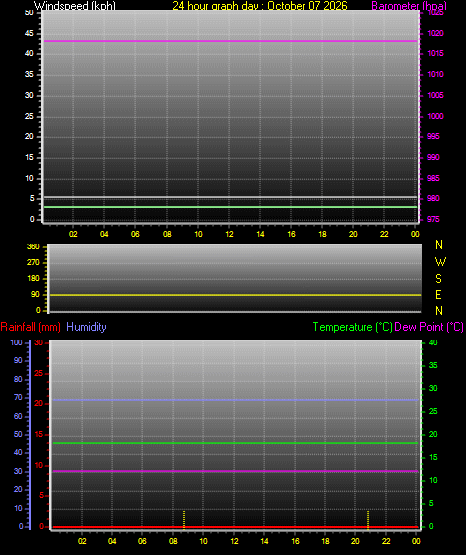
Task: Click the '975' barometer axis value
Action: (433, 219)
